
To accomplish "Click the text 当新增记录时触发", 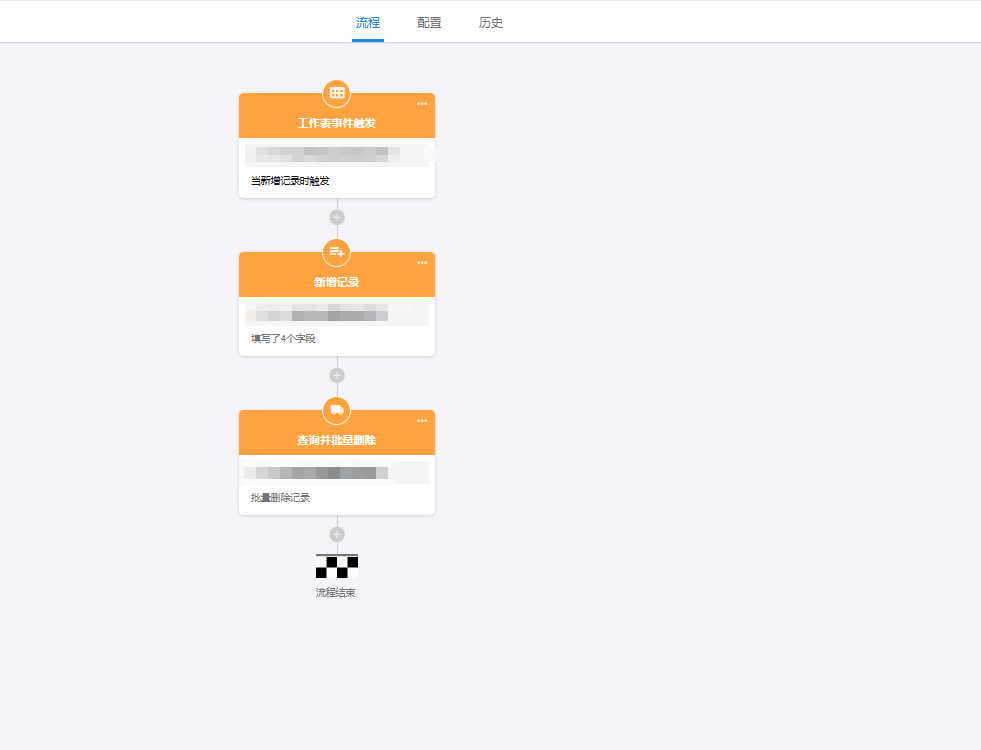I will [x=290, y=181].
